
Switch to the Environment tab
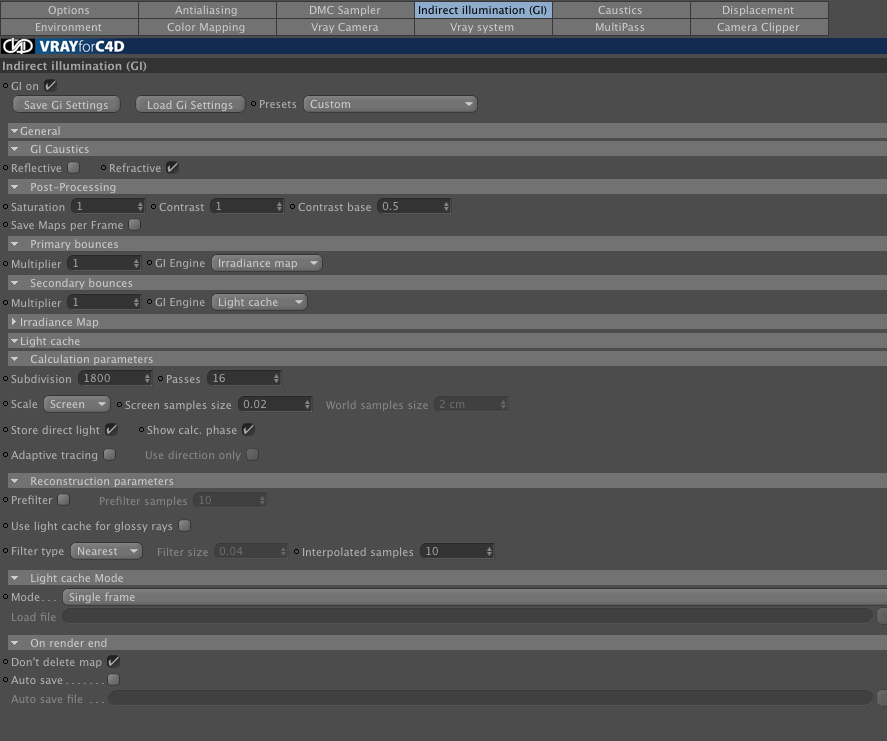pyautogui.click(x=69, y=27)
